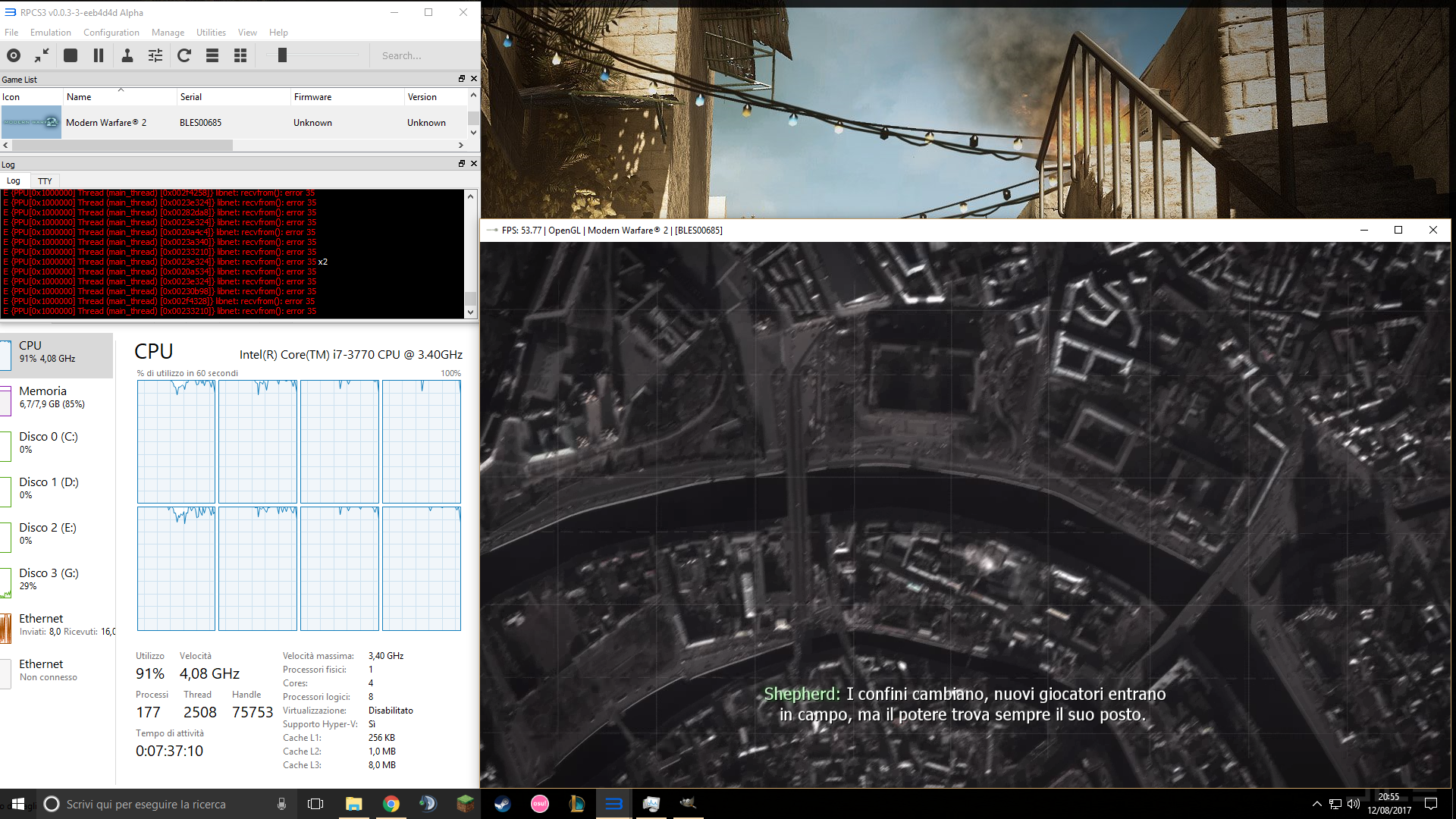Stop emulation with the square icon
1456x819 pixels.
pyautogui.click(x=71, y=55)
